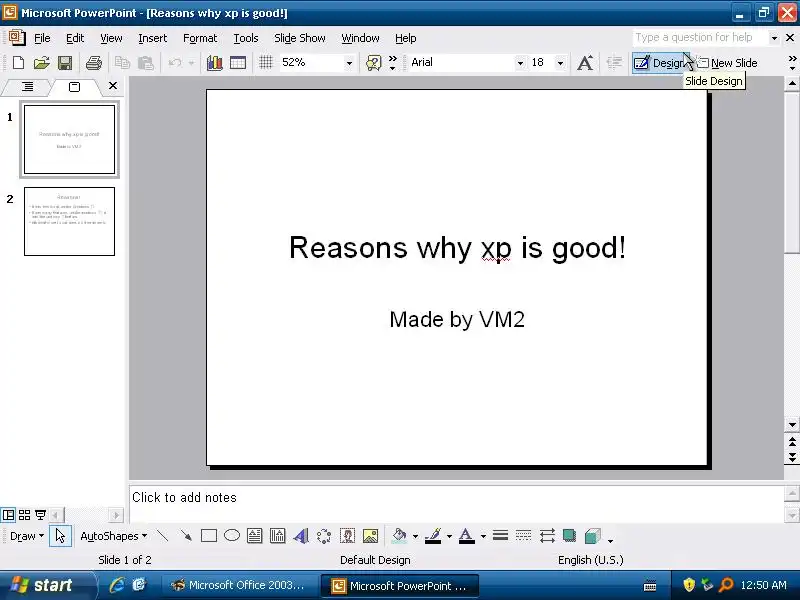Switch to the Outline tab
The width and height of the screenshot is (800, 600).
pos(28,87)
